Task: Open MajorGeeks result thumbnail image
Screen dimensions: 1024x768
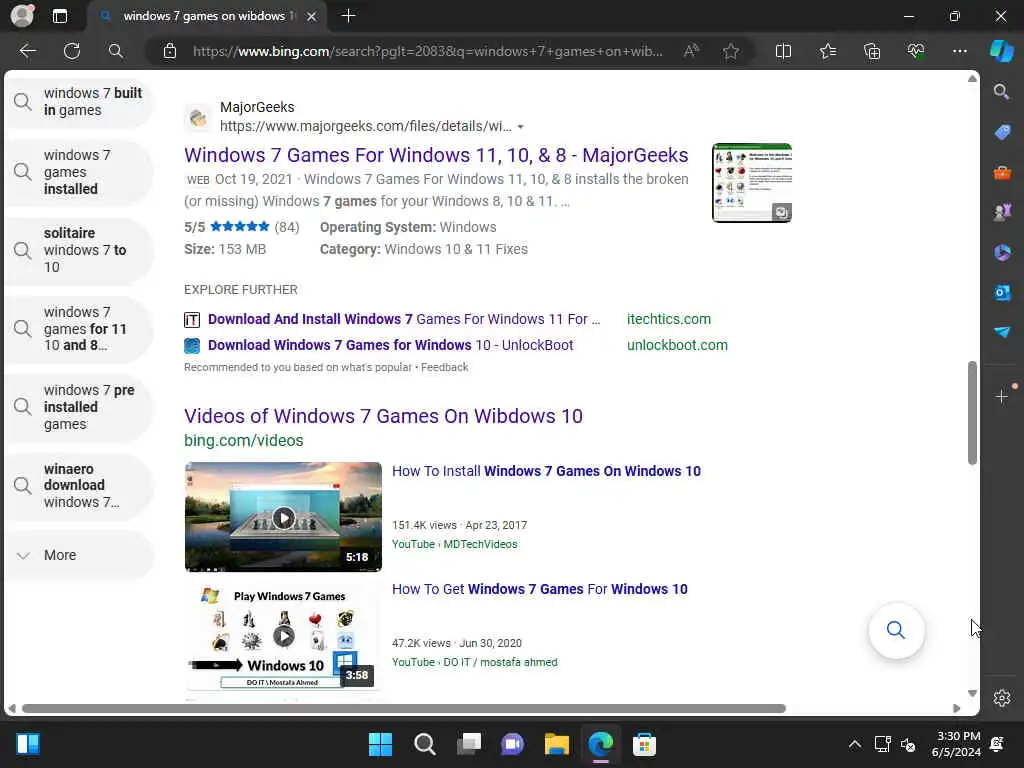Action: click(x=752, y=183)
